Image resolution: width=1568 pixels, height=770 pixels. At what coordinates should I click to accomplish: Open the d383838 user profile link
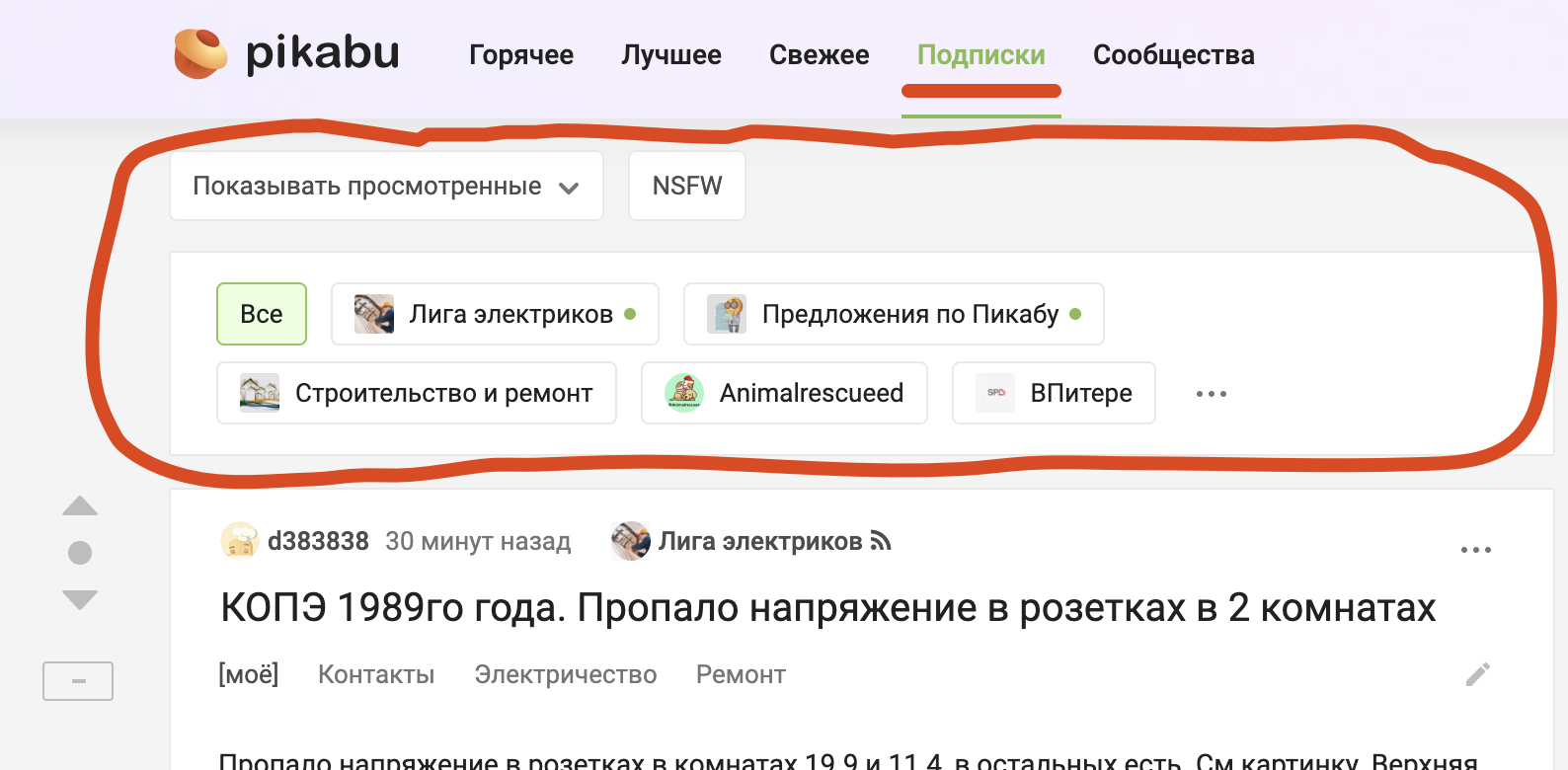[x=318, y=541]
